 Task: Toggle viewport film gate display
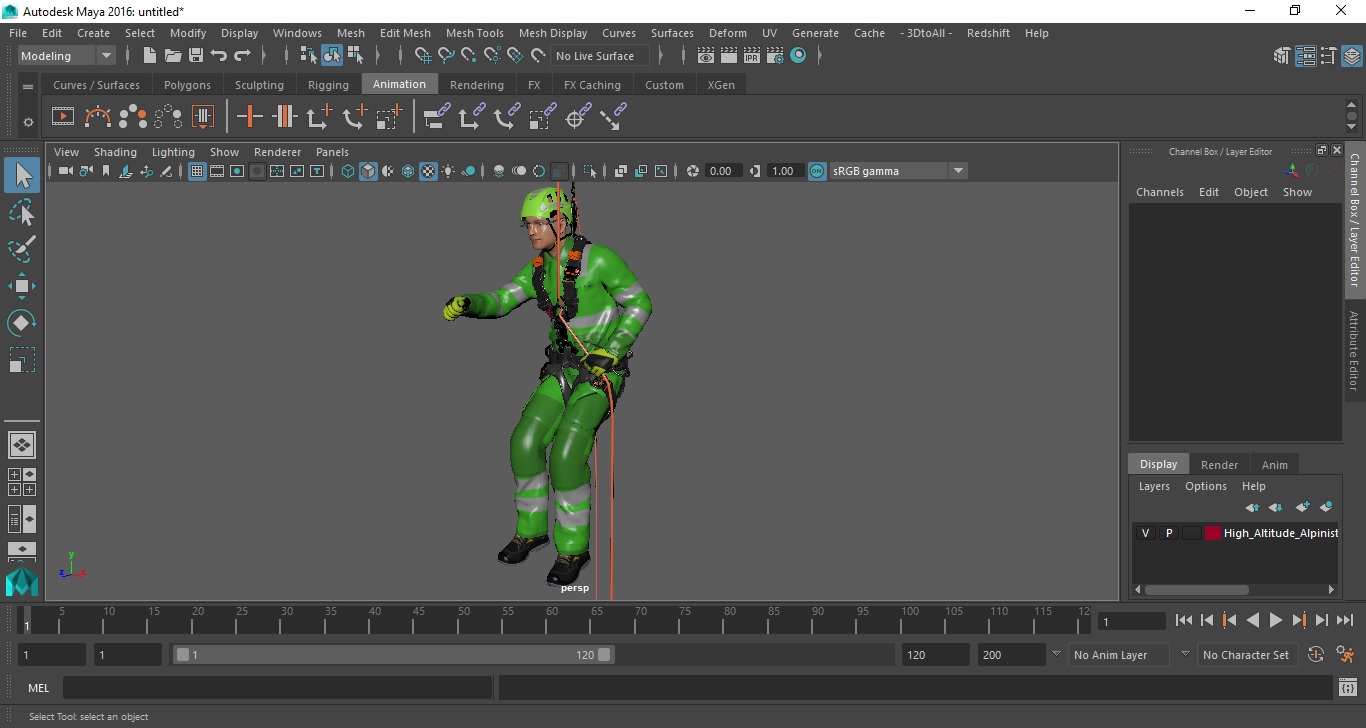click(x=217, y=171)
